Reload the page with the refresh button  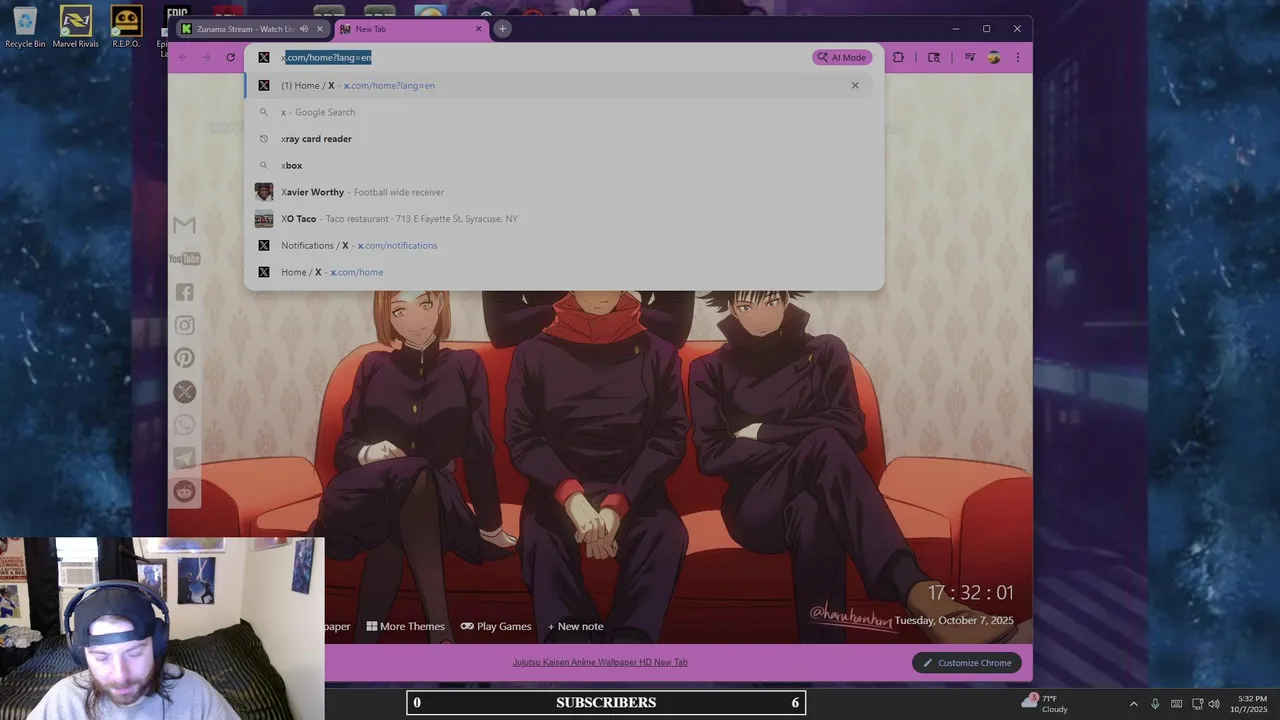click(x=230, y=57)
